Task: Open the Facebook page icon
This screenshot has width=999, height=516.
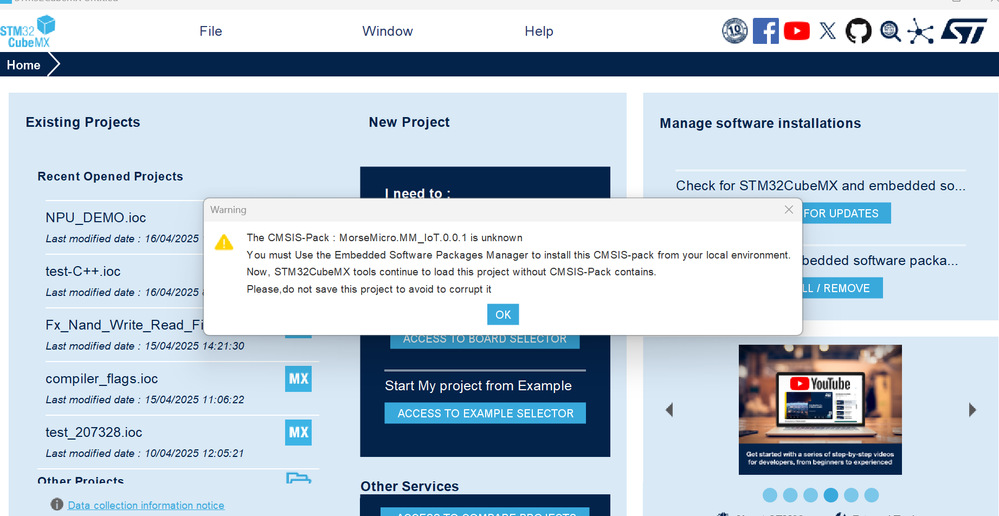Action: (x=765, y=31)
